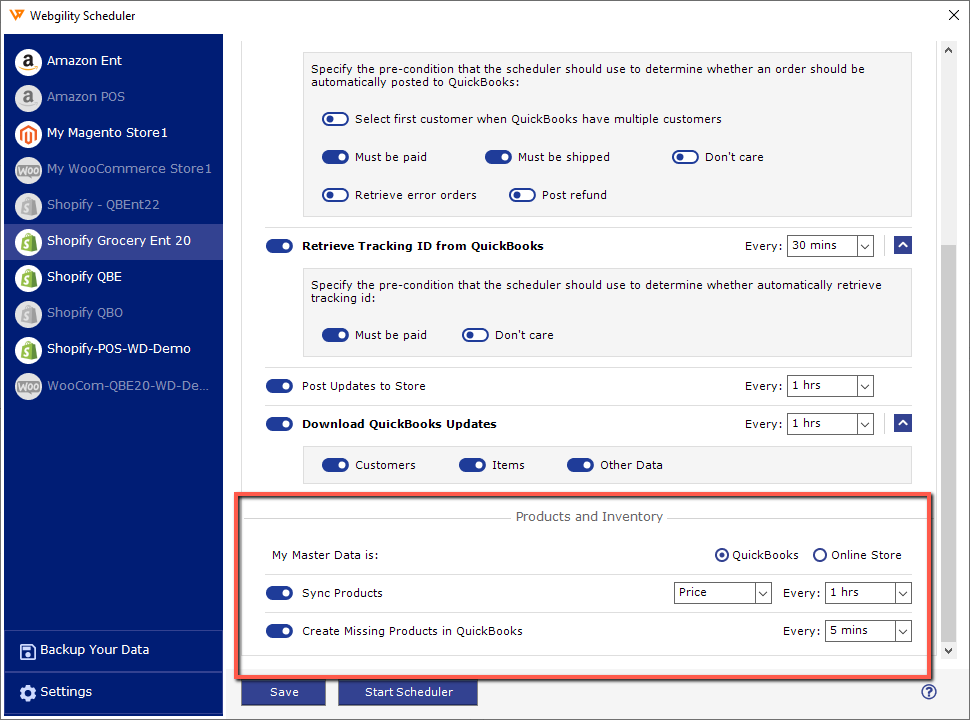Toggle Select first customer when multiple customers
The height and width of the screenshot is (720, 970).
coord(335,119)
